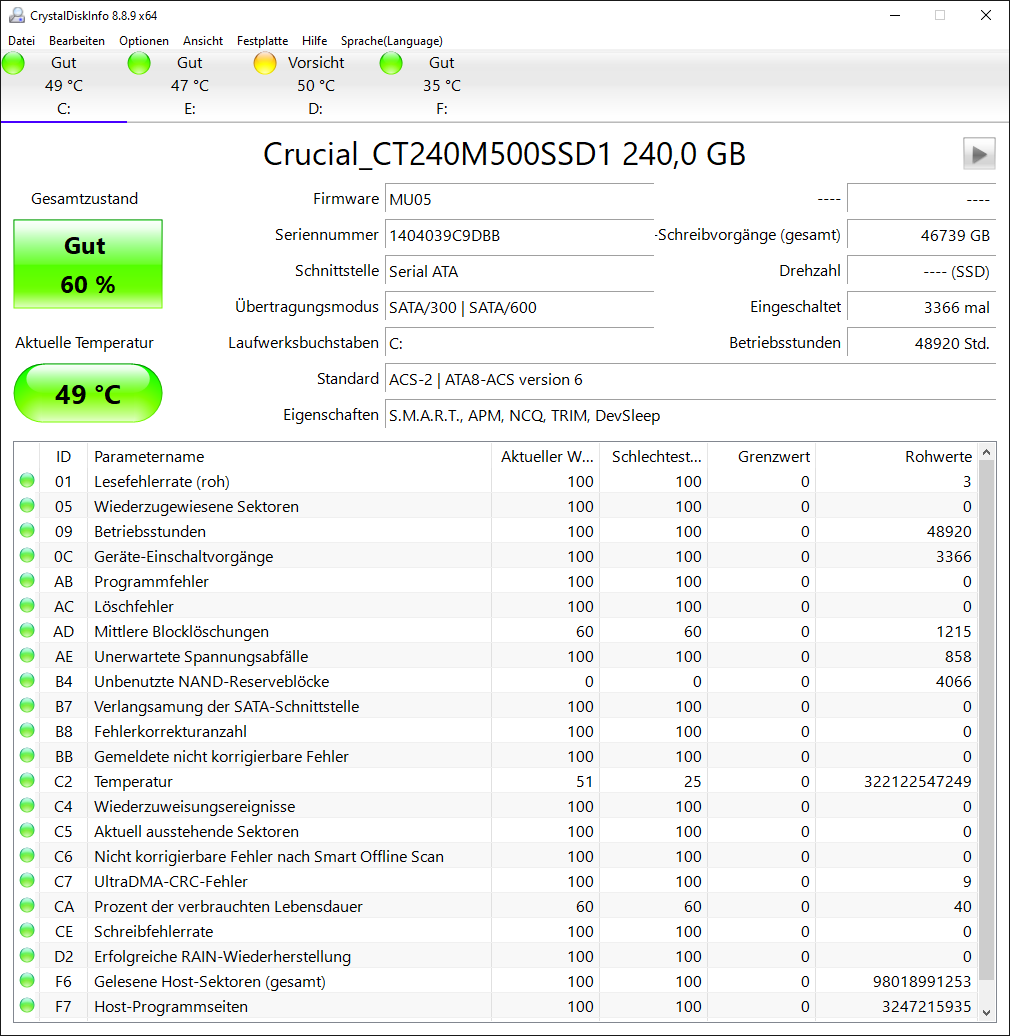Click the Standard field ACS-2 | ATA8-ACS

point(690,379)
